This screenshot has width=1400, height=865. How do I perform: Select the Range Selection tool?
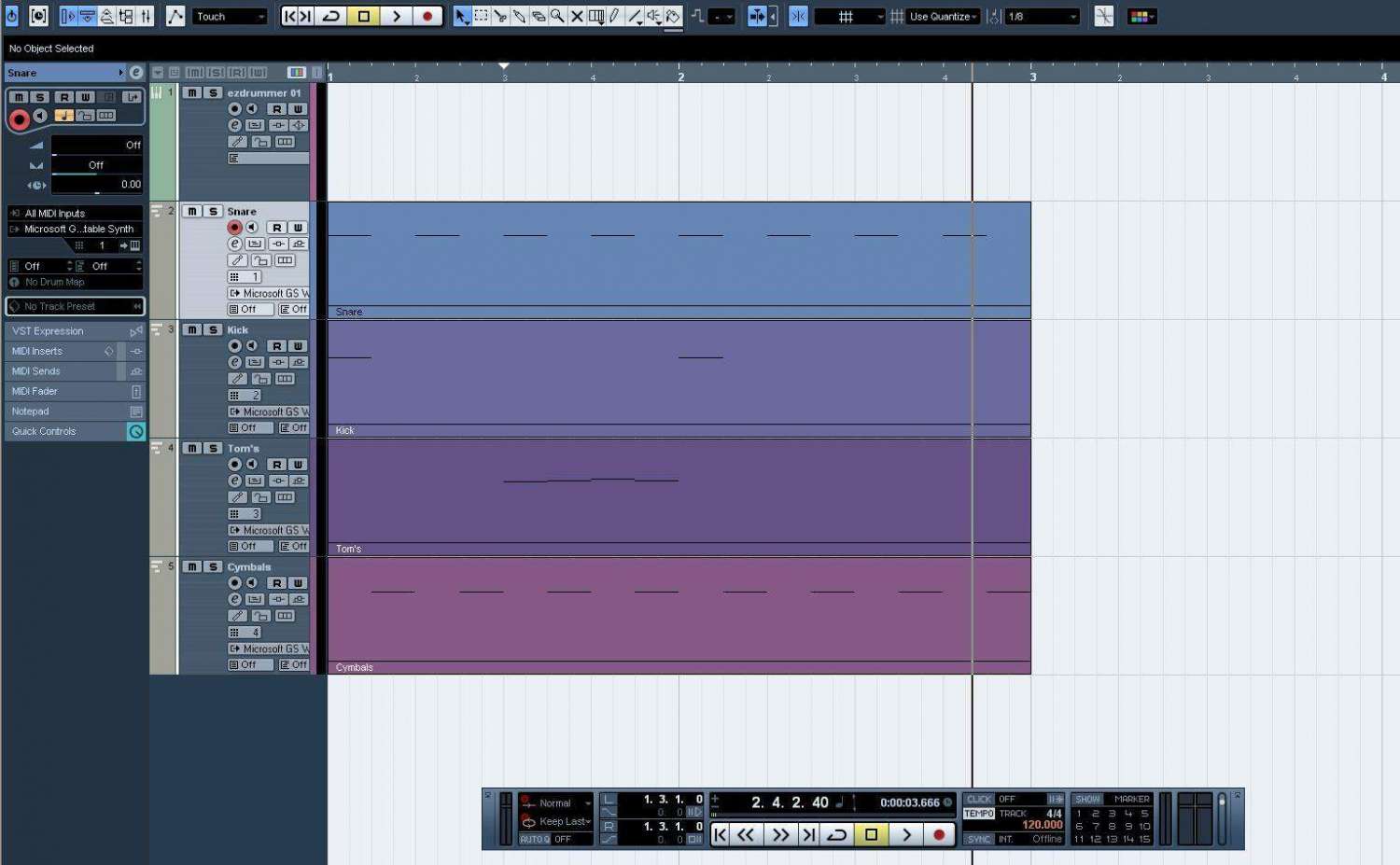(481, 17)
